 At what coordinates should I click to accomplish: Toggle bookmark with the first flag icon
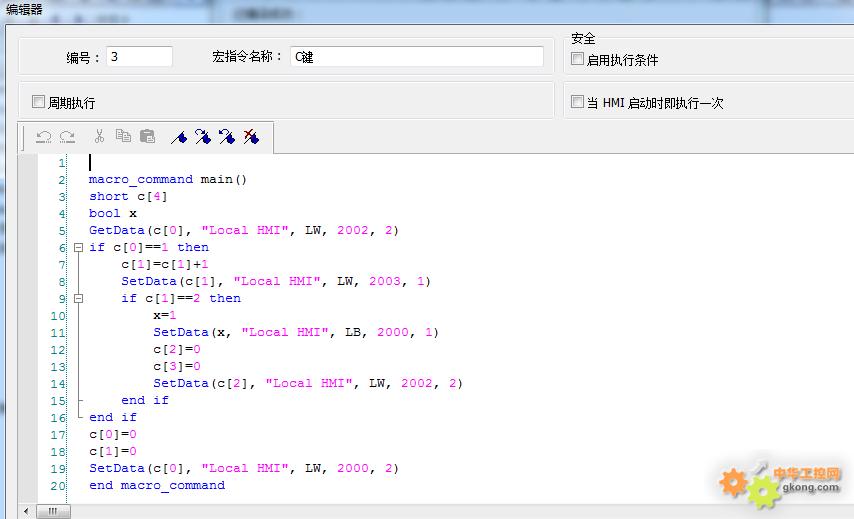(x=179, y=137)
